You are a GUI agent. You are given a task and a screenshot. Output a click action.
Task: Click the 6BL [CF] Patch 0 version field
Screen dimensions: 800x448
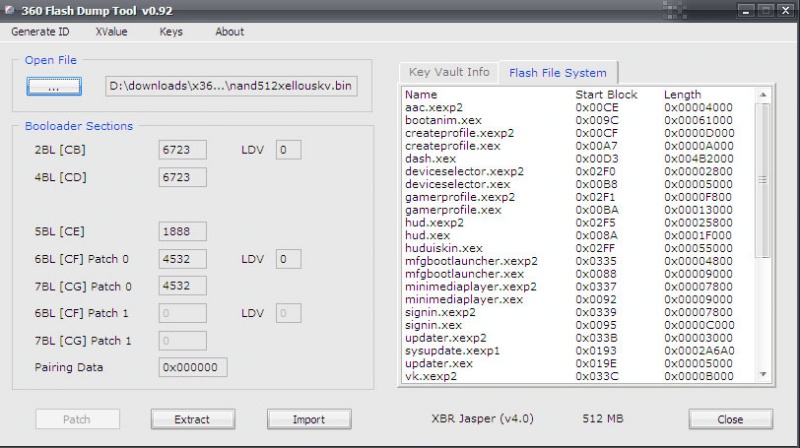(x=182, y=259)
